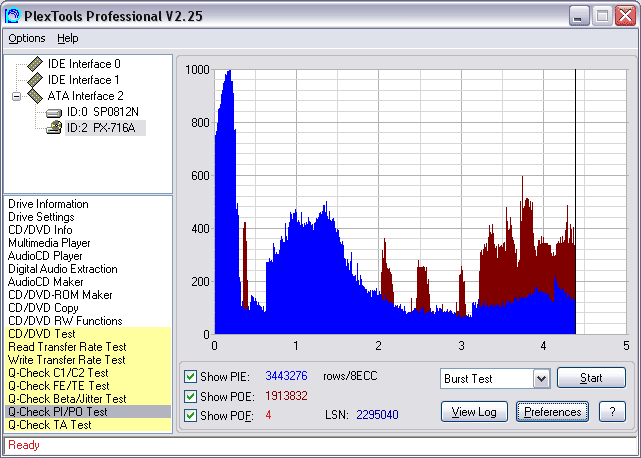Toggle the Show PIE checkbox
Image resolution: width=641 pixels, height=458 pixels.
[190, 376]
